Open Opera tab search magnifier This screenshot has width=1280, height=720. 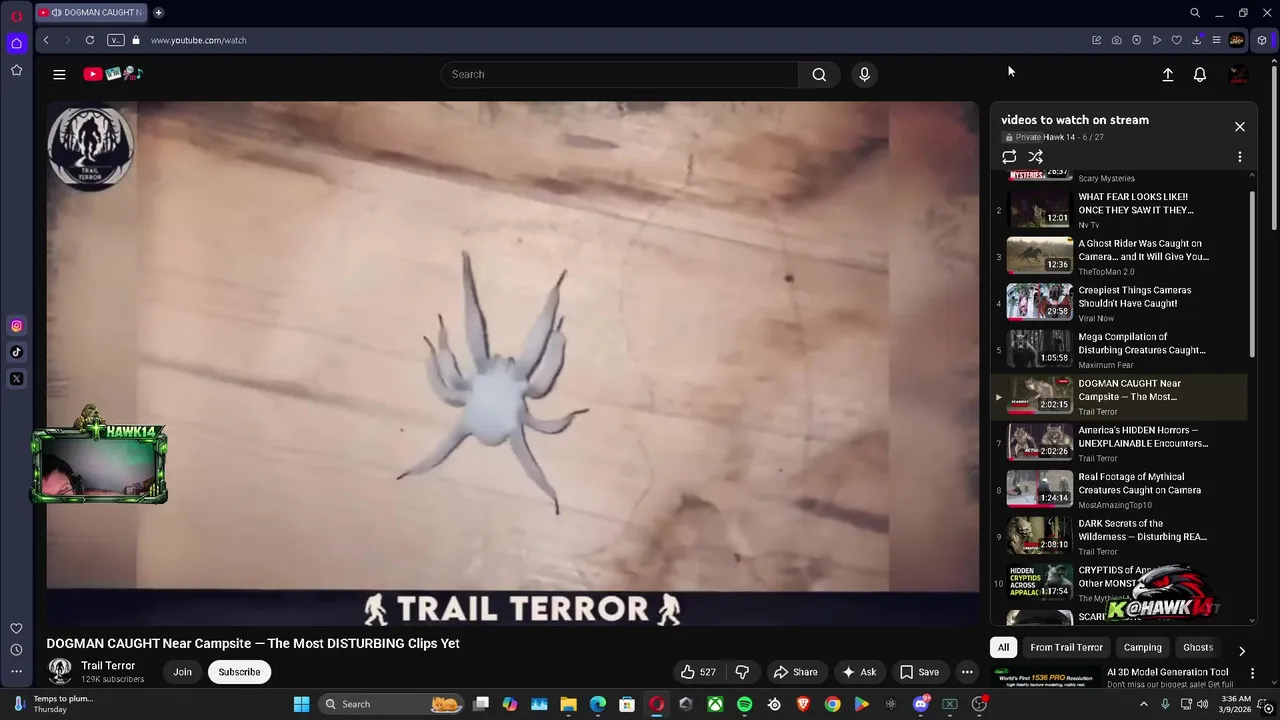(1195, 13)
